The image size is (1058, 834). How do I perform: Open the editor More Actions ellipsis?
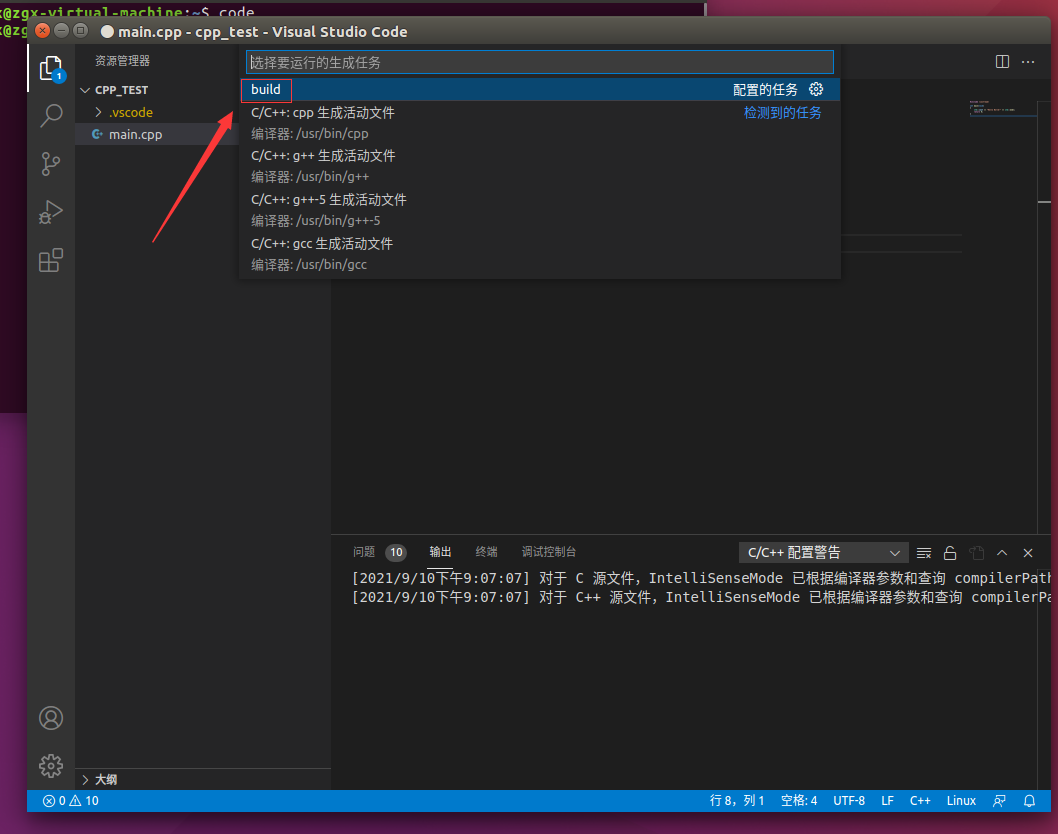click(x=1028, y=61)
